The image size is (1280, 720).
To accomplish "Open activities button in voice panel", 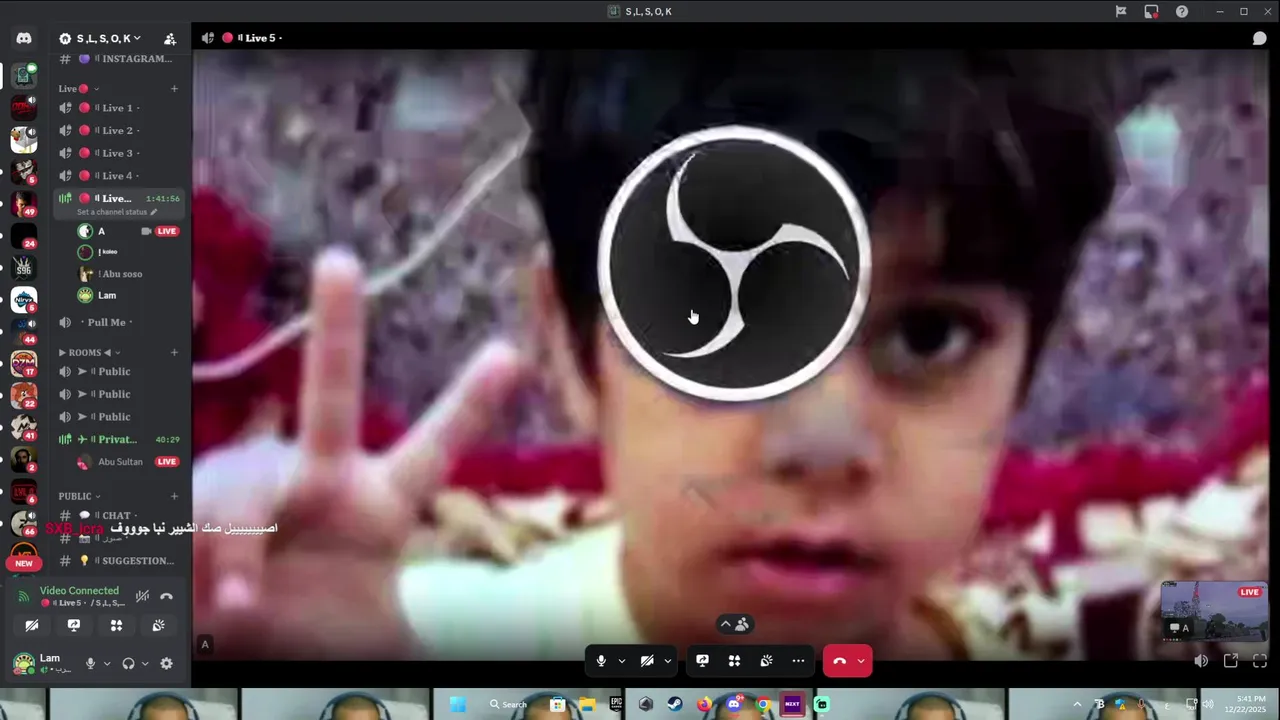I will (x=116, y=625).
